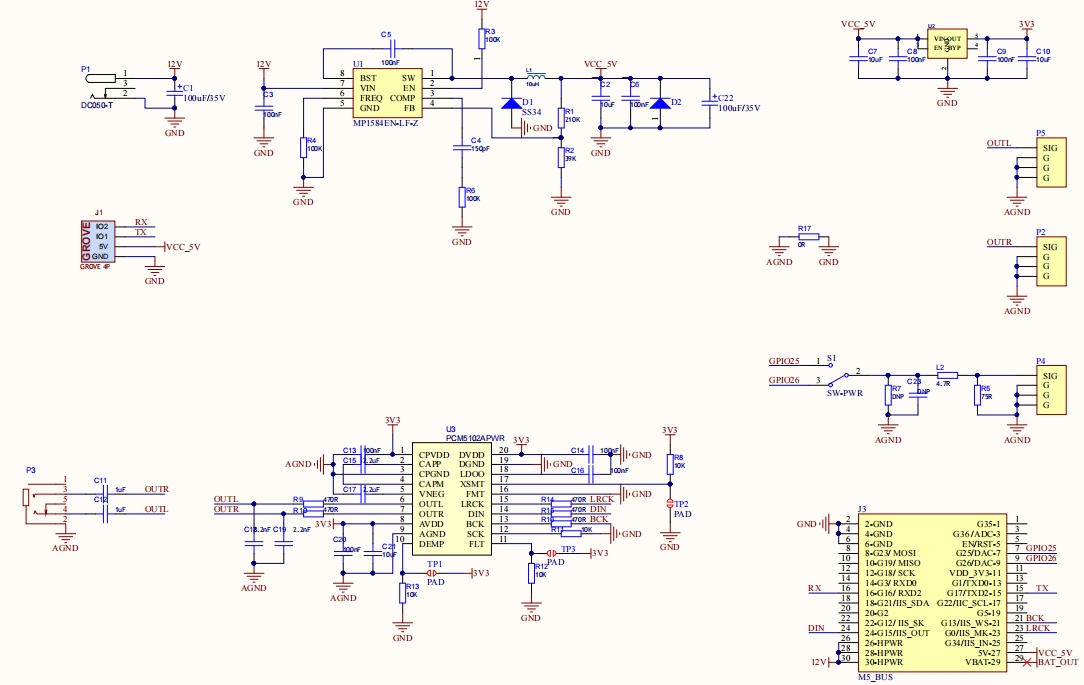Select the BAT_OUT net label
Screen dimensions: 1084x685
click(1058, 661)
